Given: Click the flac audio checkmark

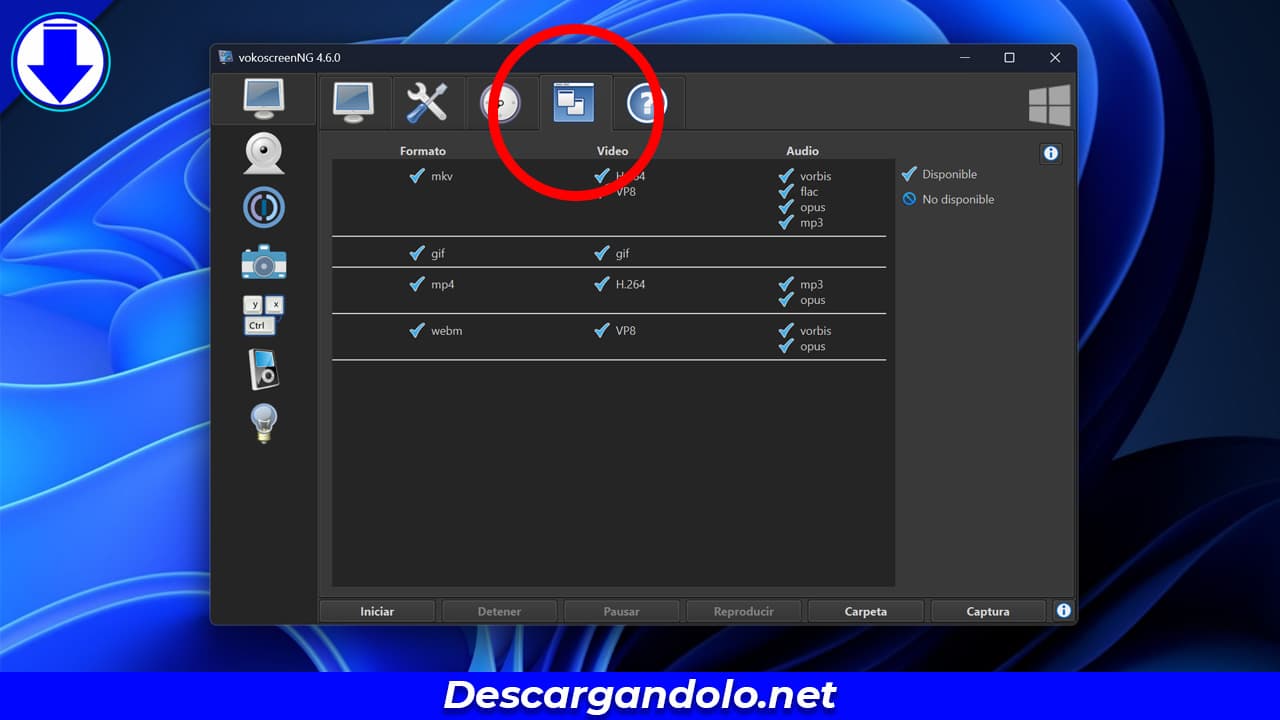Looking at the screenshot, I should click(786, 192).
